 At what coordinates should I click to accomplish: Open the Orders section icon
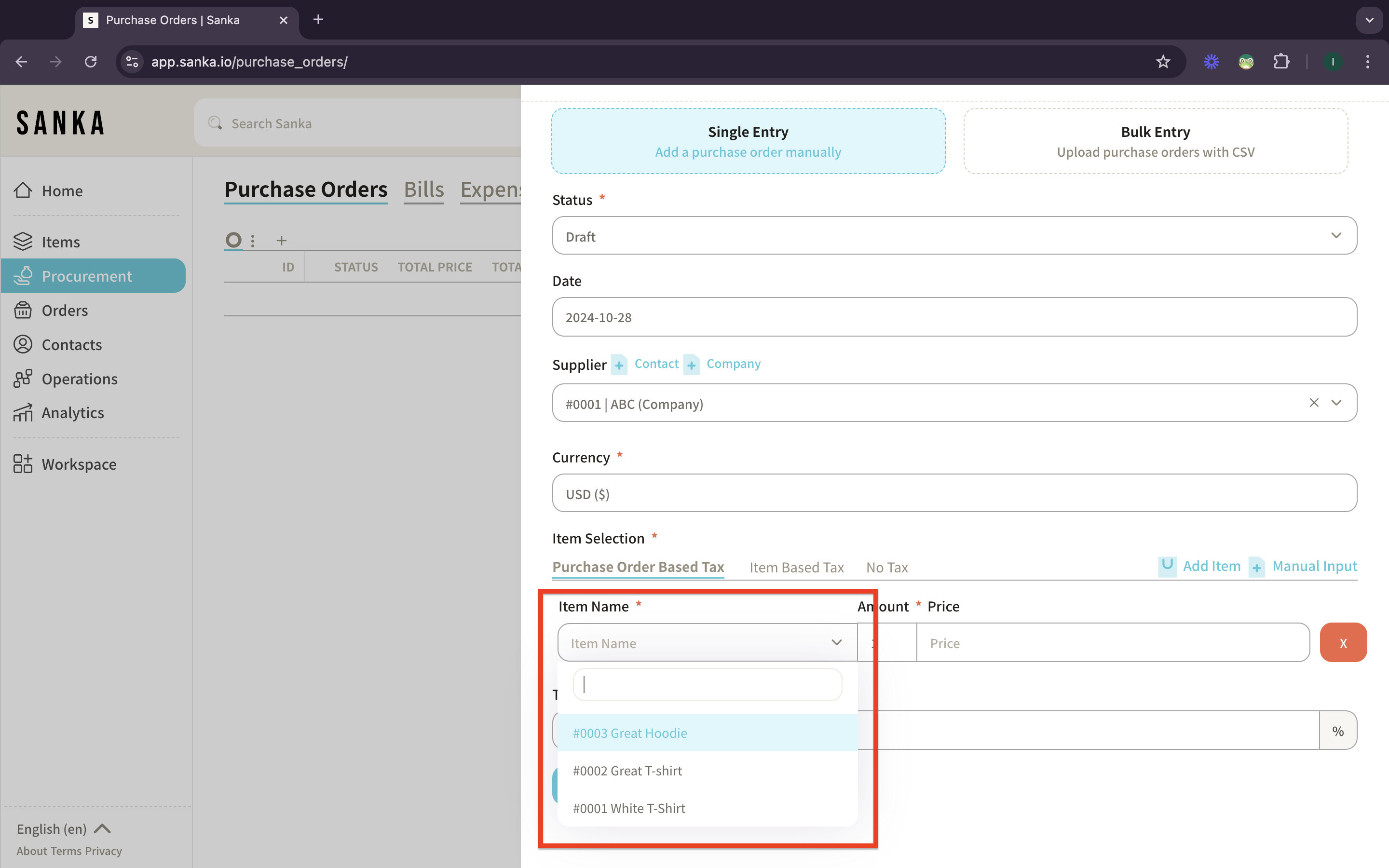pyautogui.click(x=23, y=310)
